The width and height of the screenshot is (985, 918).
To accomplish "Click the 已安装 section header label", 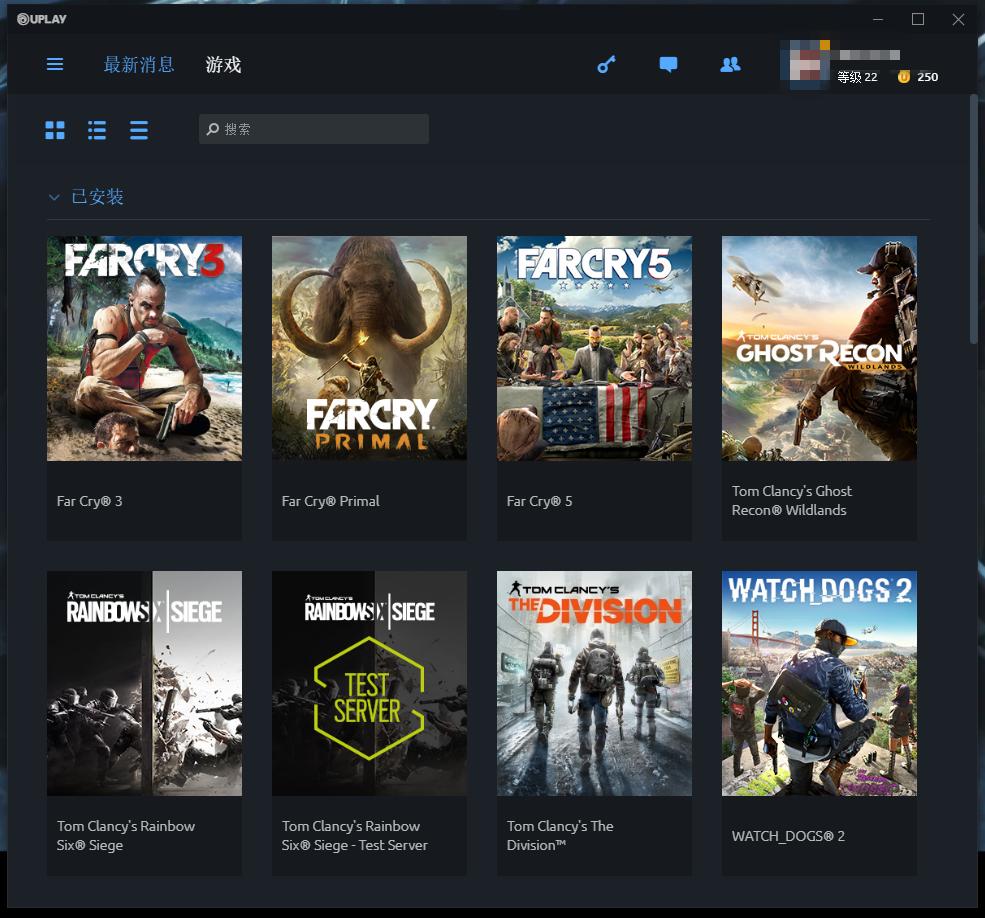I will [x=97, y=197].
